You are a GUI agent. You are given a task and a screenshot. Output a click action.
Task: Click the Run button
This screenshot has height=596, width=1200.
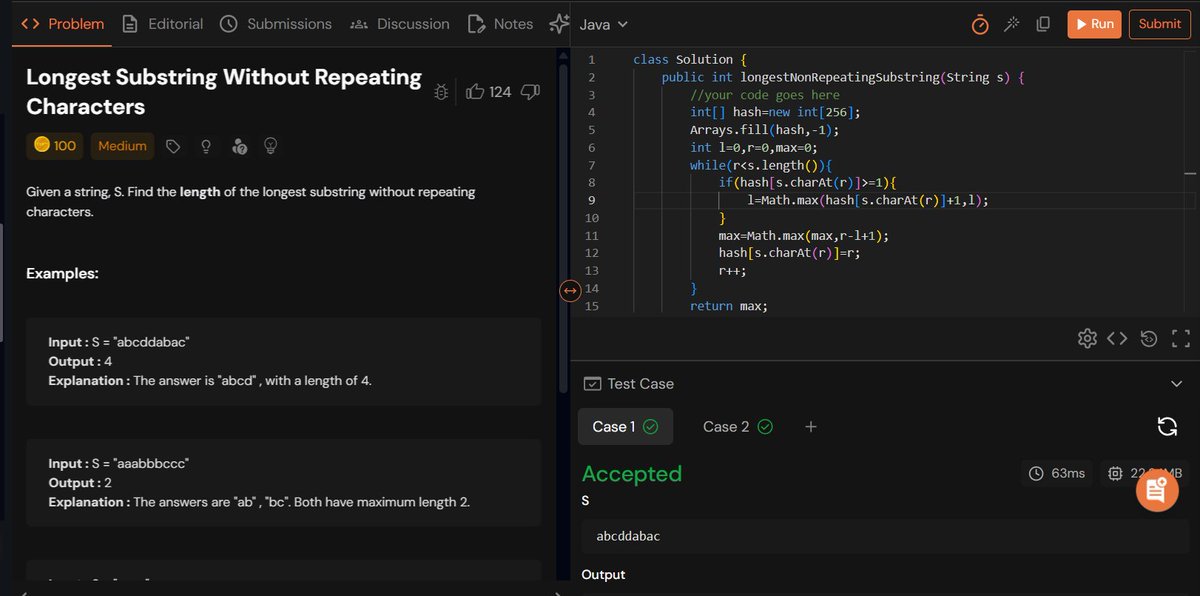pyautogui.click(x=1094, y=25)
